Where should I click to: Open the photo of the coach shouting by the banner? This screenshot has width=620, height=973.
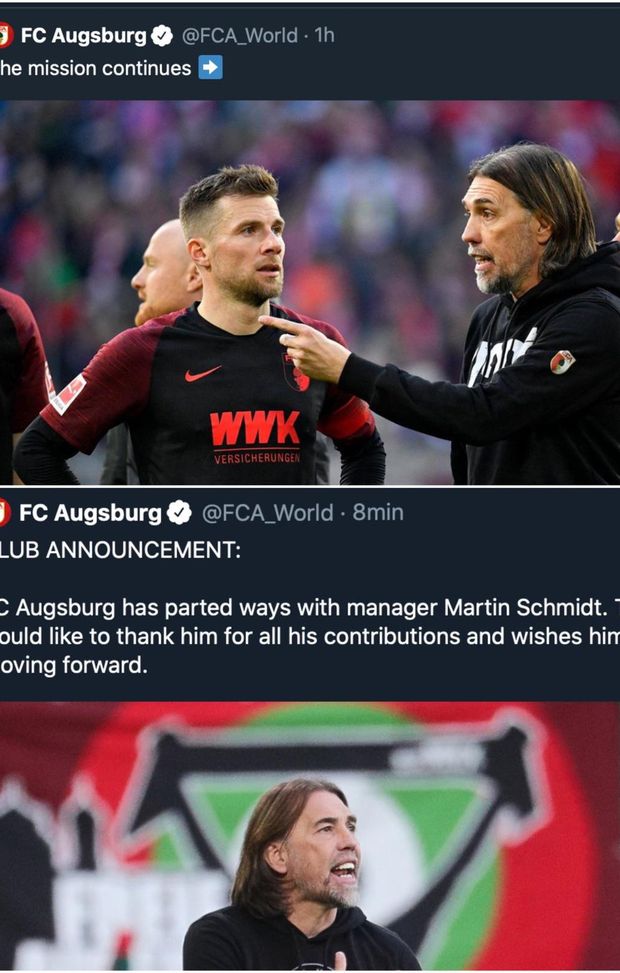tap(310, 836)
